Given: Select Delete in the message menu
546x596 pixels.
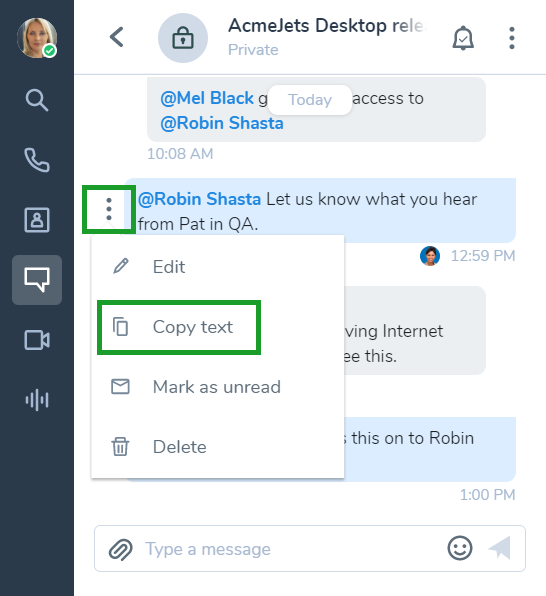Looking at the screenshot, I should click(x=217, y=447).
